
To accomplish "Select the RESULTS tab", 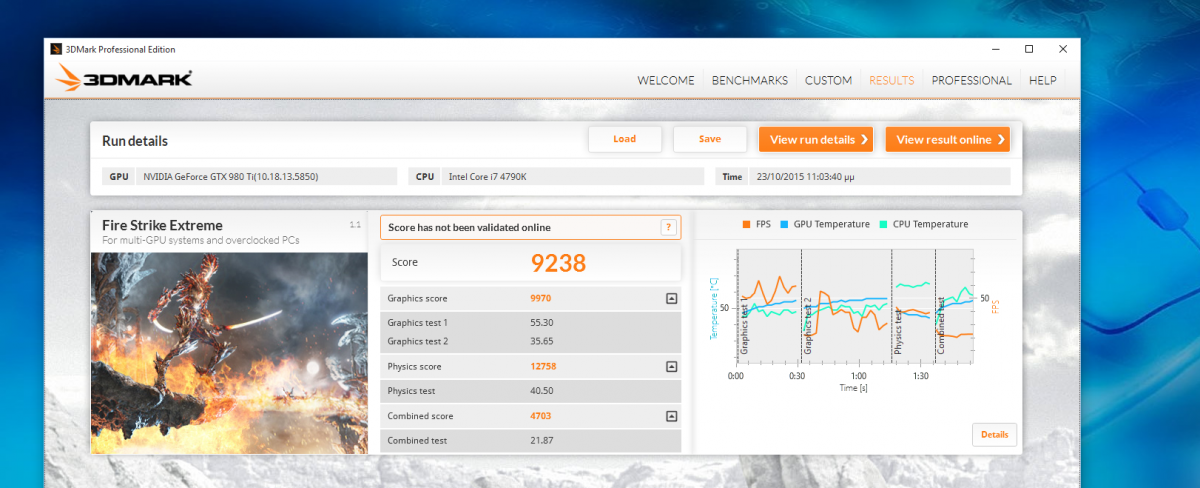I will [892, 80].
